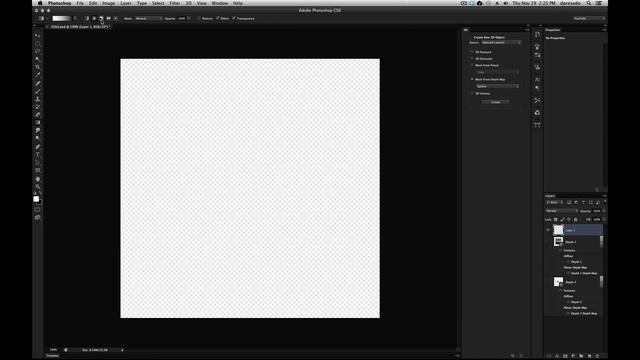Screen dimensions: 640x360
Task: Open the layer blend mode dropdown
Action: (x=562, y=211)
